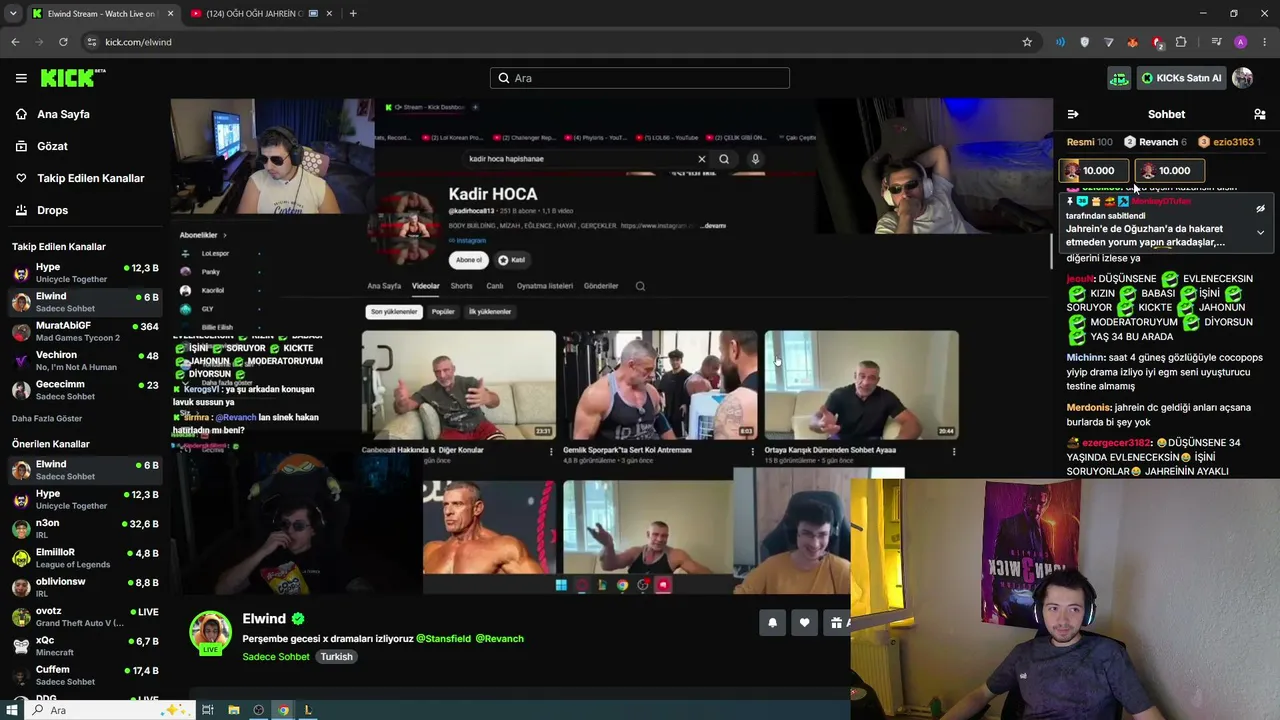The height and width of the screenshot is (720, 1280).
Task: Open Hype channel in followed list
Action: coord(85,273)
